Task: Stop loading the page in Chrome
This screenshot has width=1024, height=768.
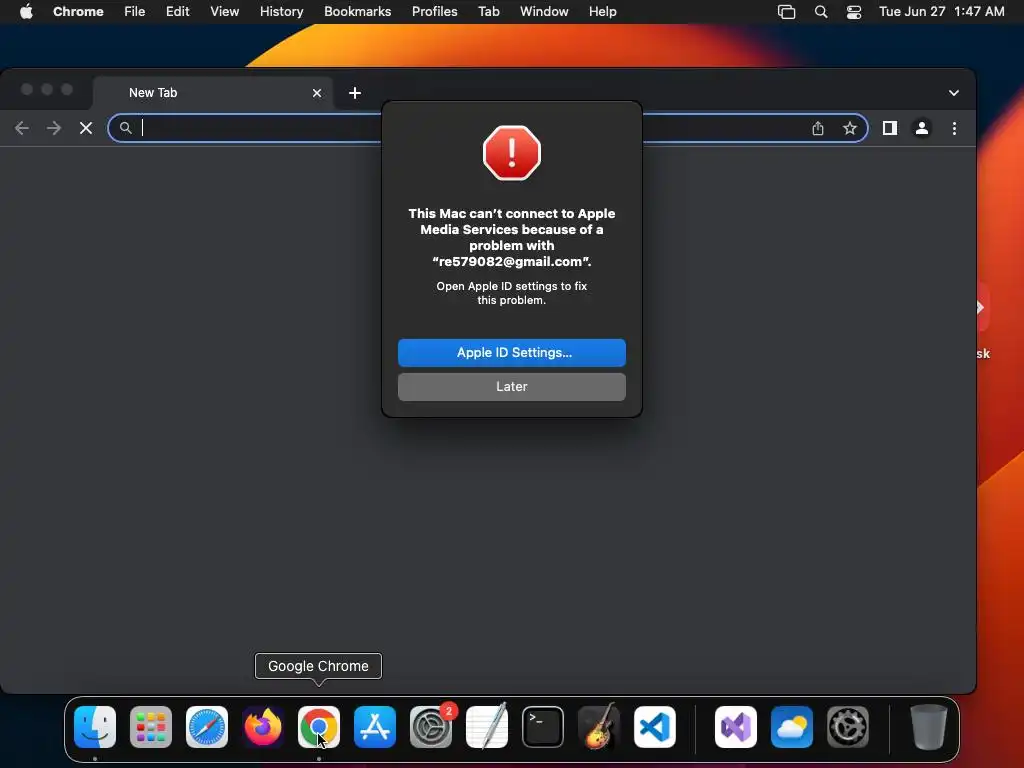Action: click(x=86, y=128)
